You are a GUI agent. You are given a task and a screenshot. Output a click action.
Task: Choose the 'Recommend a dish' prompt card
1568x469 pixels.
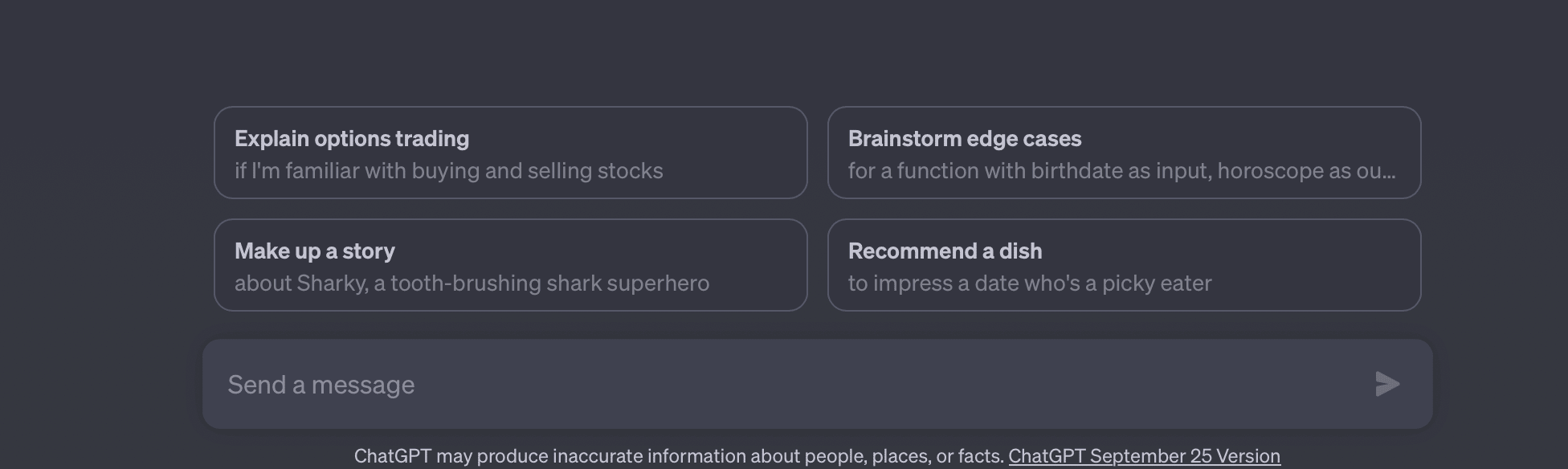(1125, 265)
